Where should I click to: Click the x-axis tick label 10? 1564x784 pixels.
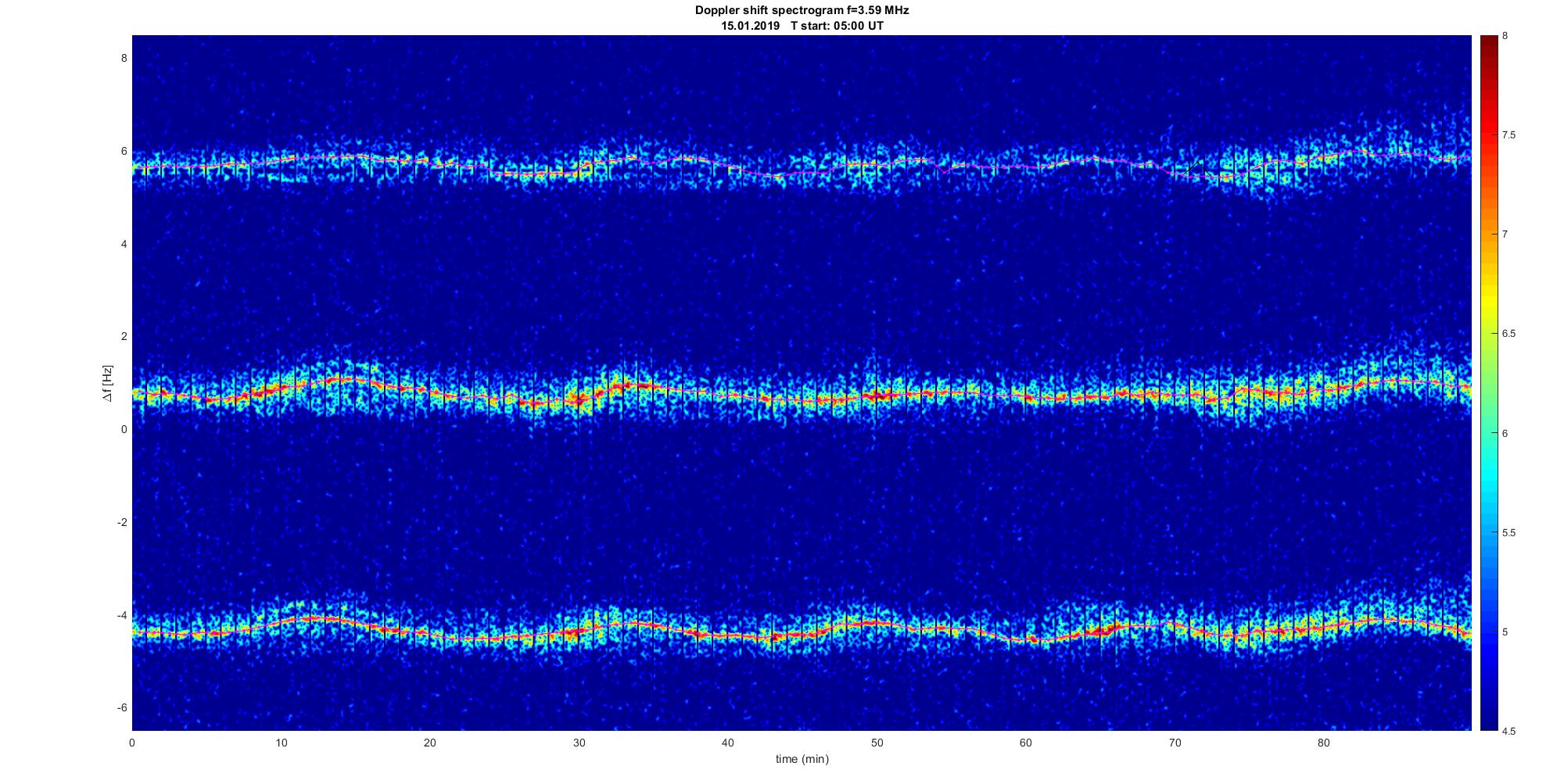tap(281, 743)
